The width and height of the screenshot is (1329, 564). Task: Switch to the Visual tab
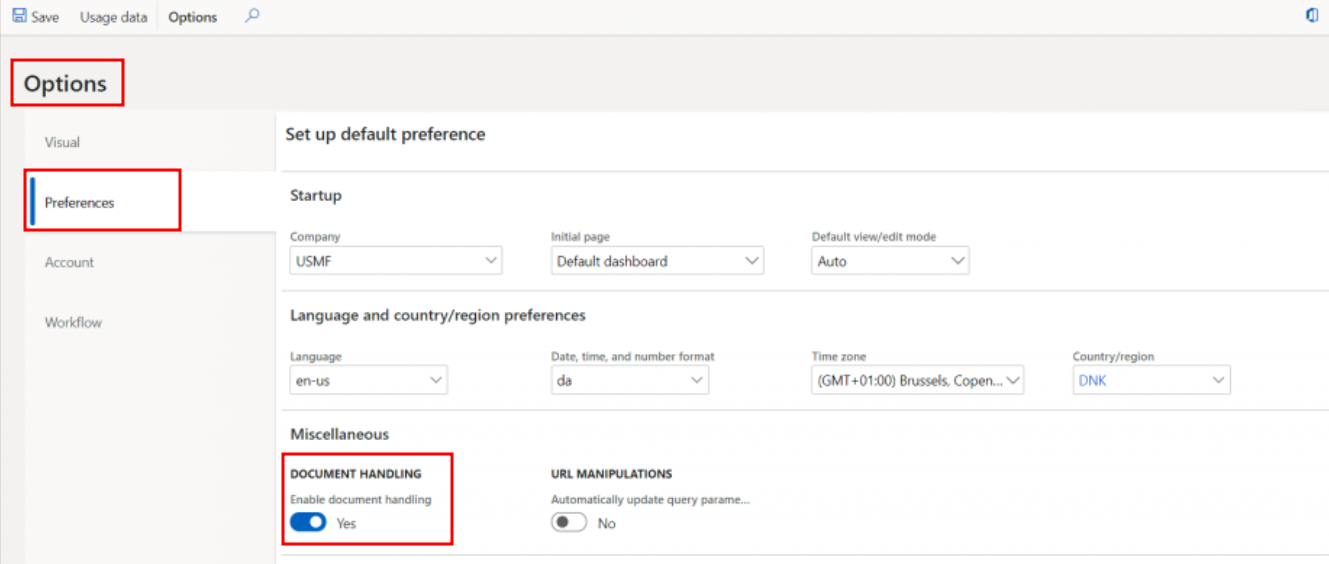click(62, 142)
